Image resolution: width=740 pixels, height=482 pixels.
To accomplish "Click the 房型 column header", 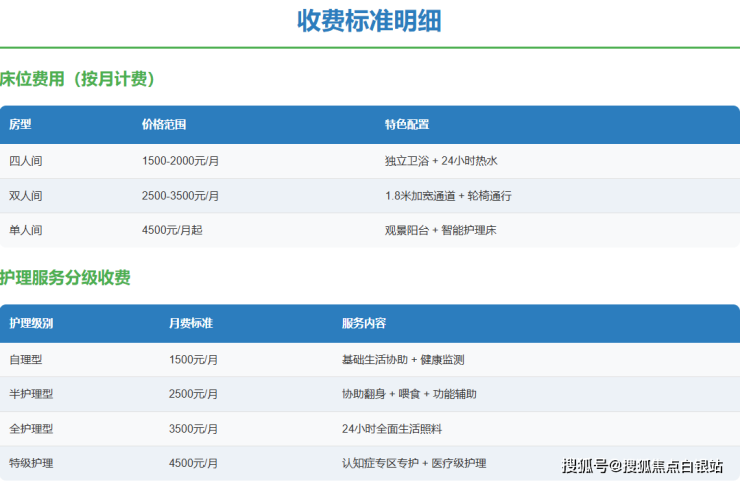I will tap(21, 125).
